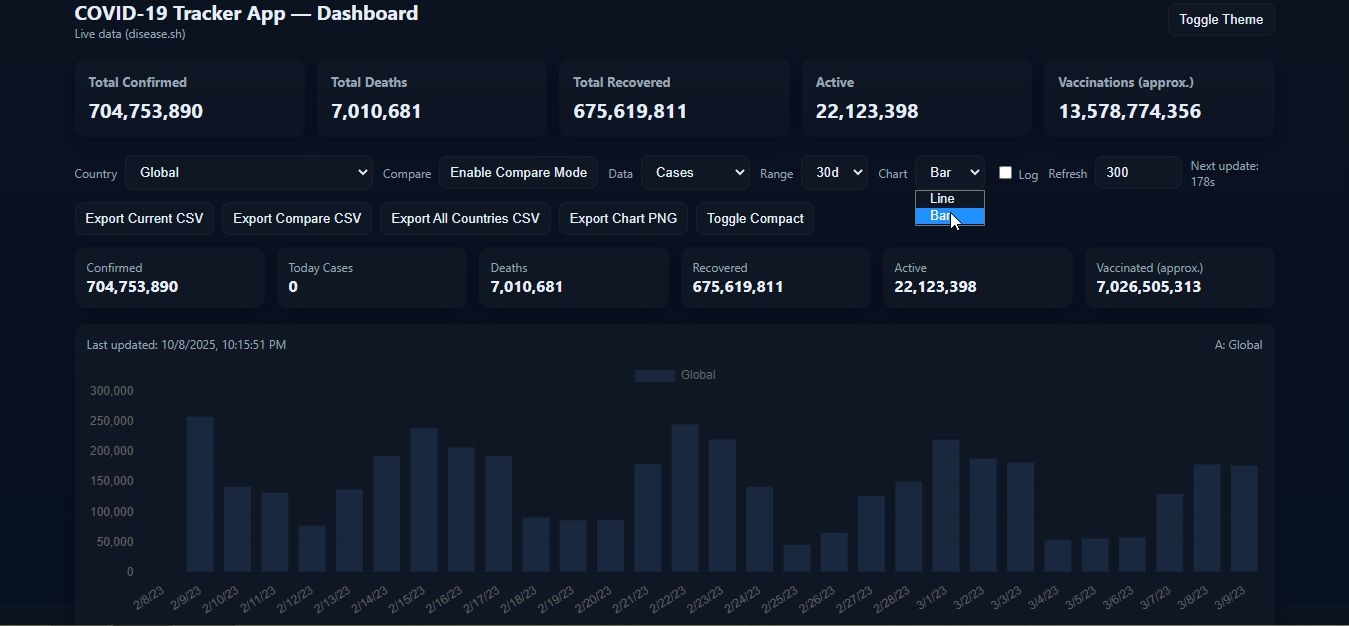
Task: Enable the Log scale checkbox
Action: click(1005, 173)
